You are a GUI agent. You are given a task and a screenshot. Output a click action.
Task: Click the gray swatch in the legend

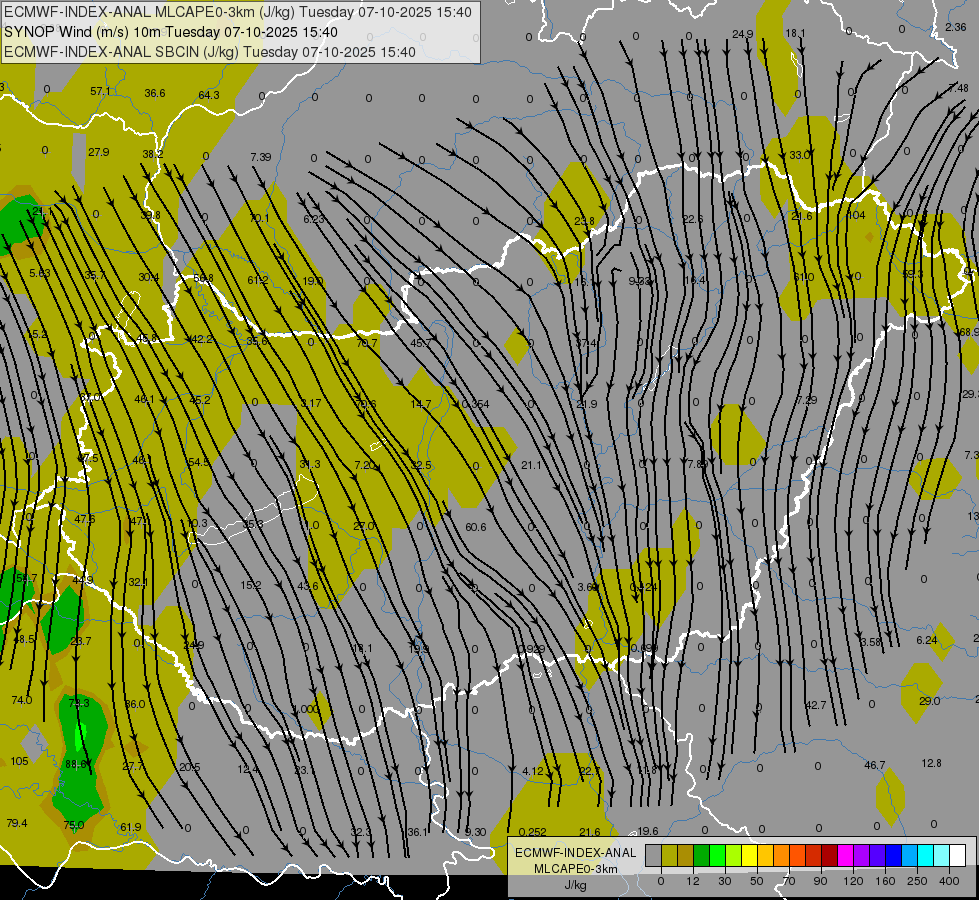pyautogui.click(x=653, y=855)
